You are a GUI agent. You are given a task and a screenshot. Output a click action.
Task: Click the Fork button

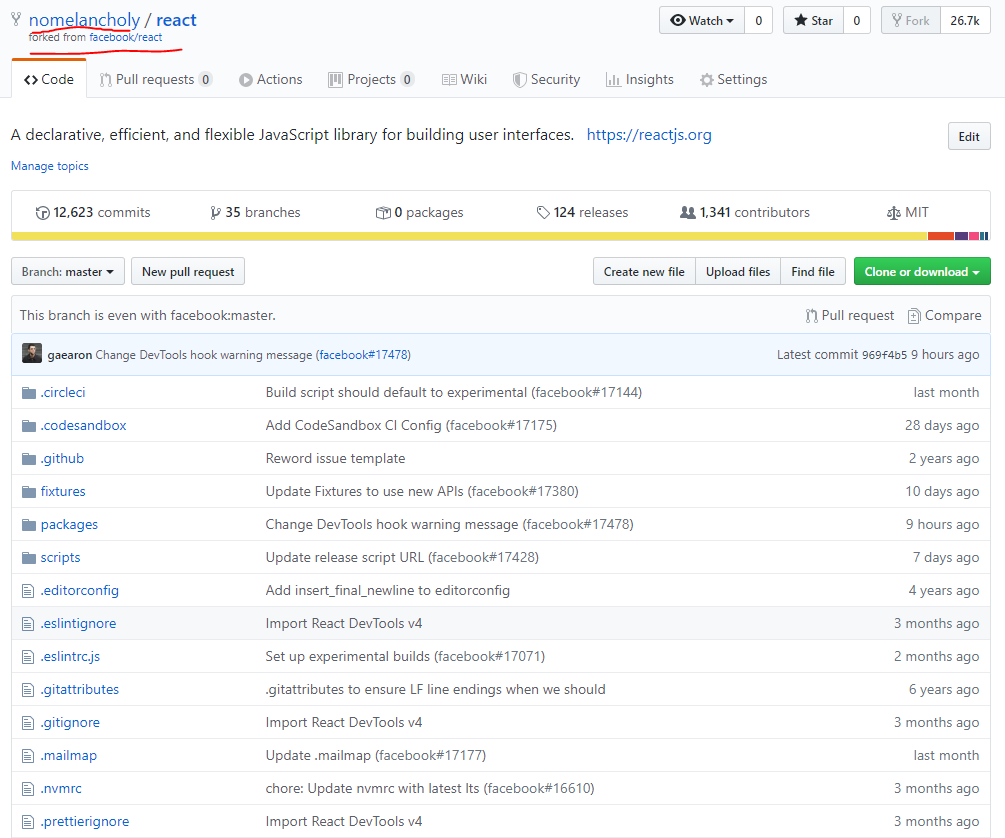911,21
